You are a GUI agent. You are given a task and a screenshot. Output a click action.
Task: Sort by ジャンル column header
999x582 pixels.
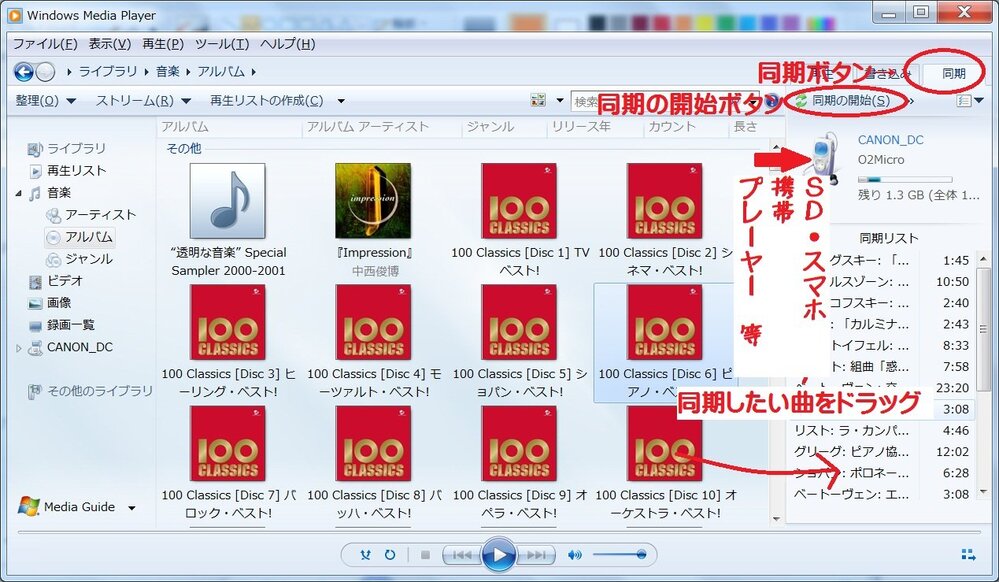pyautogui.click(x=505, y=127)
